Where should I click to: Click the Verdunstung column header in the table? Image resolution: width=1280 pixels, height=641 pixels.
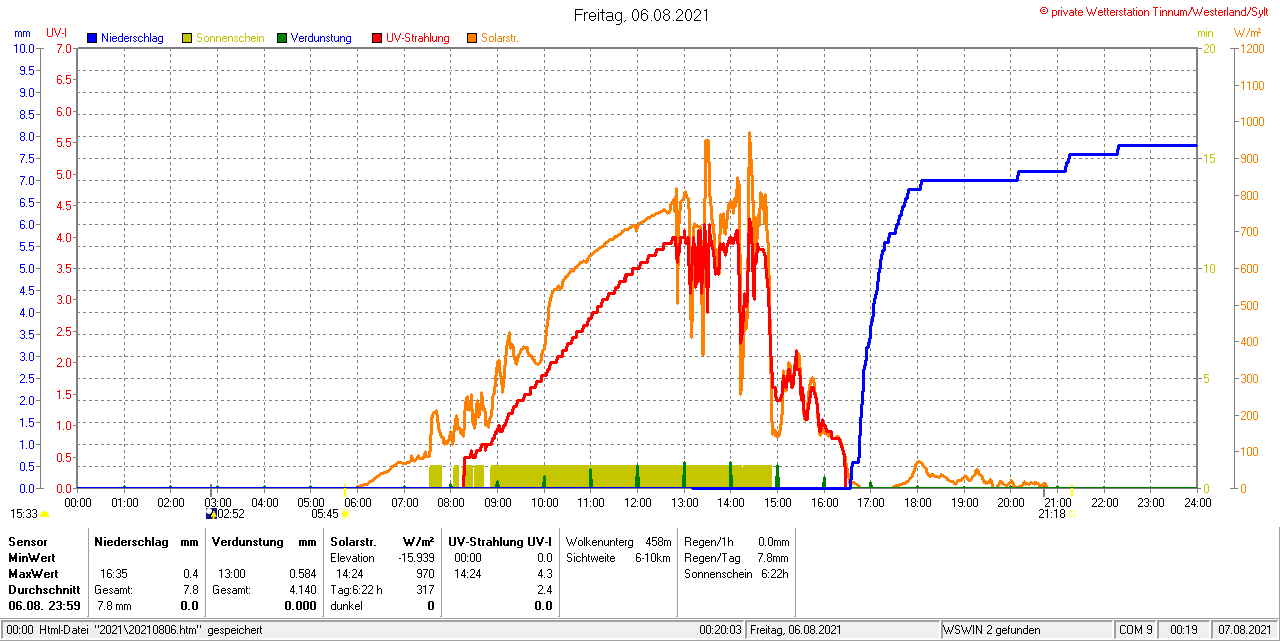click(249, 541)
